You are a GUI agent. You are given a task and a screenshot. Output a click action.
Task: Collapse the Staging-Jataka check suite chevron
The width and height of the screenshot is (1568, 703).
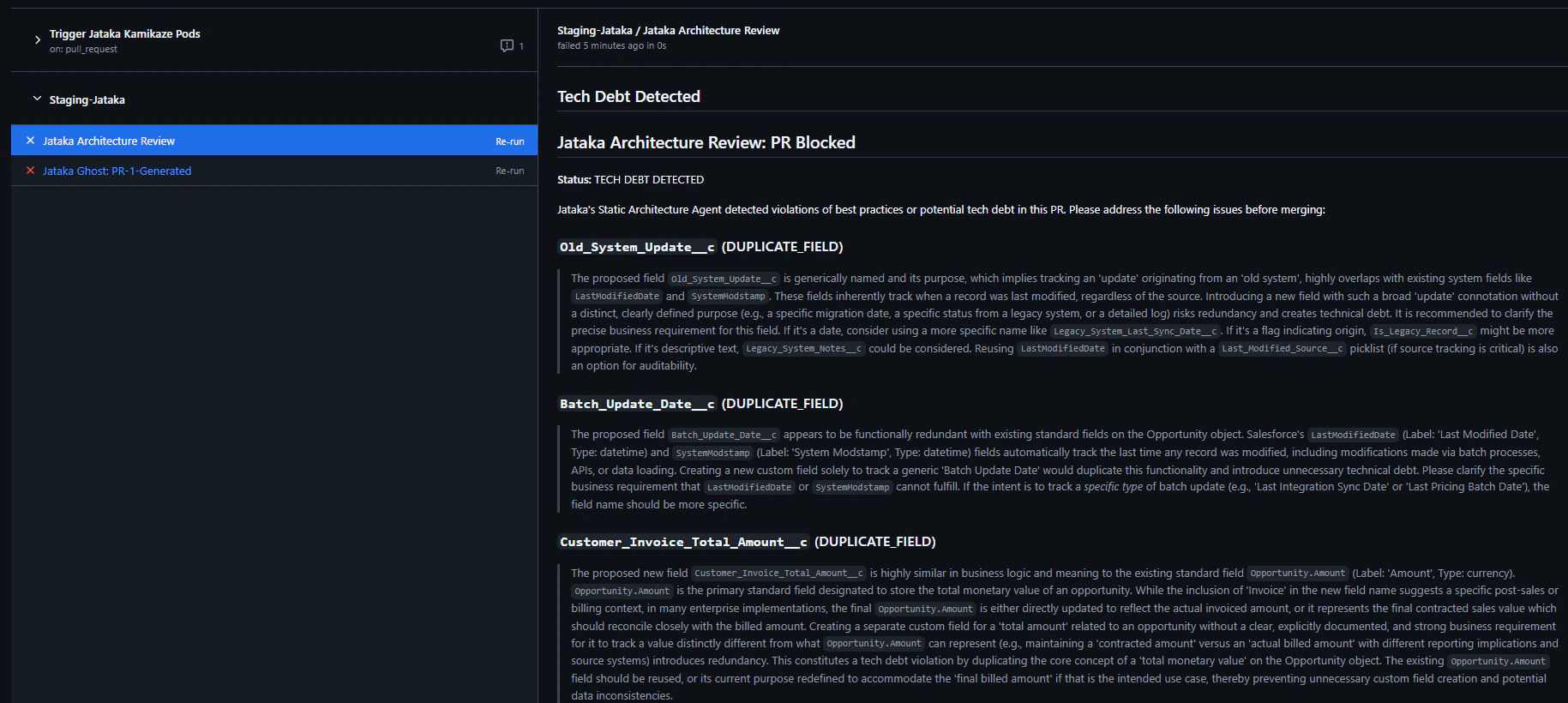pos(37,99)
